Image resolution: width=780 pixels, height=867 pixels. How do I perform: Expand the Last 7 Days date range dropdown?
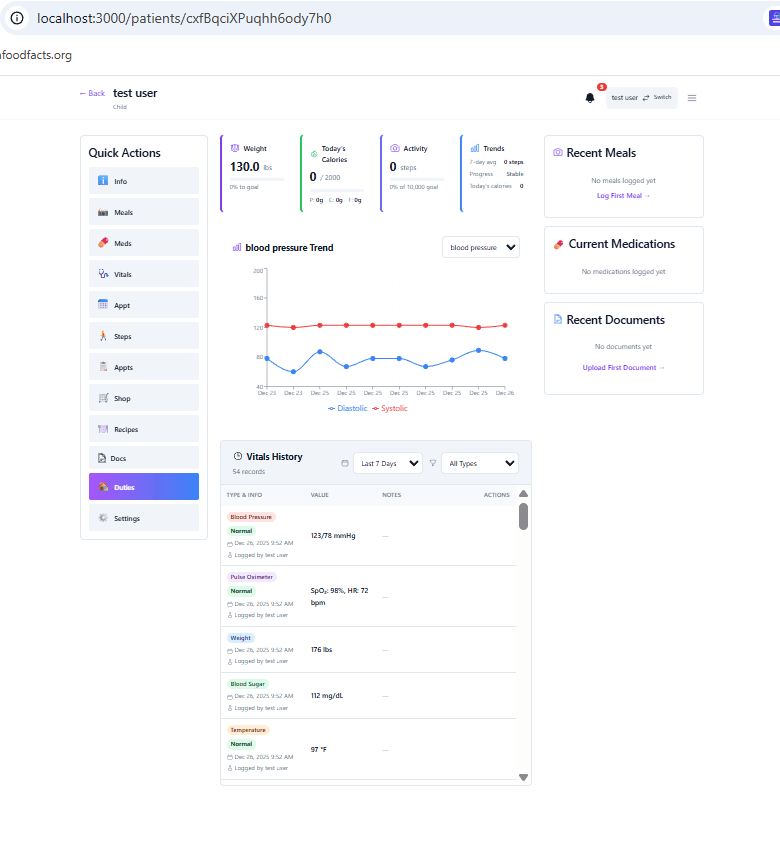[387, 463]
